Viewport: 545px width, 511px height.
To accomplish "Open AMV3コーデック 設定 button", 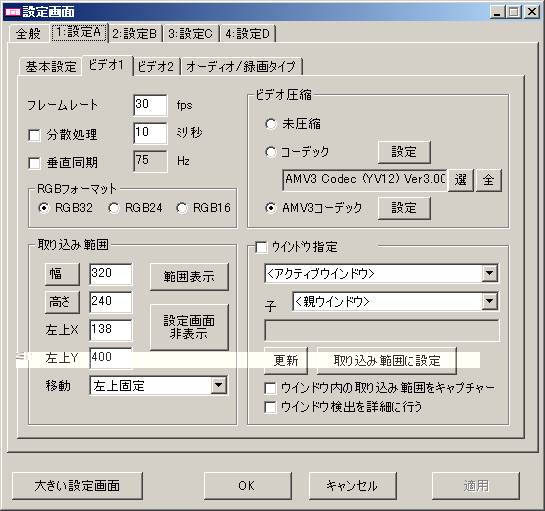I will [x=404, y=208].
